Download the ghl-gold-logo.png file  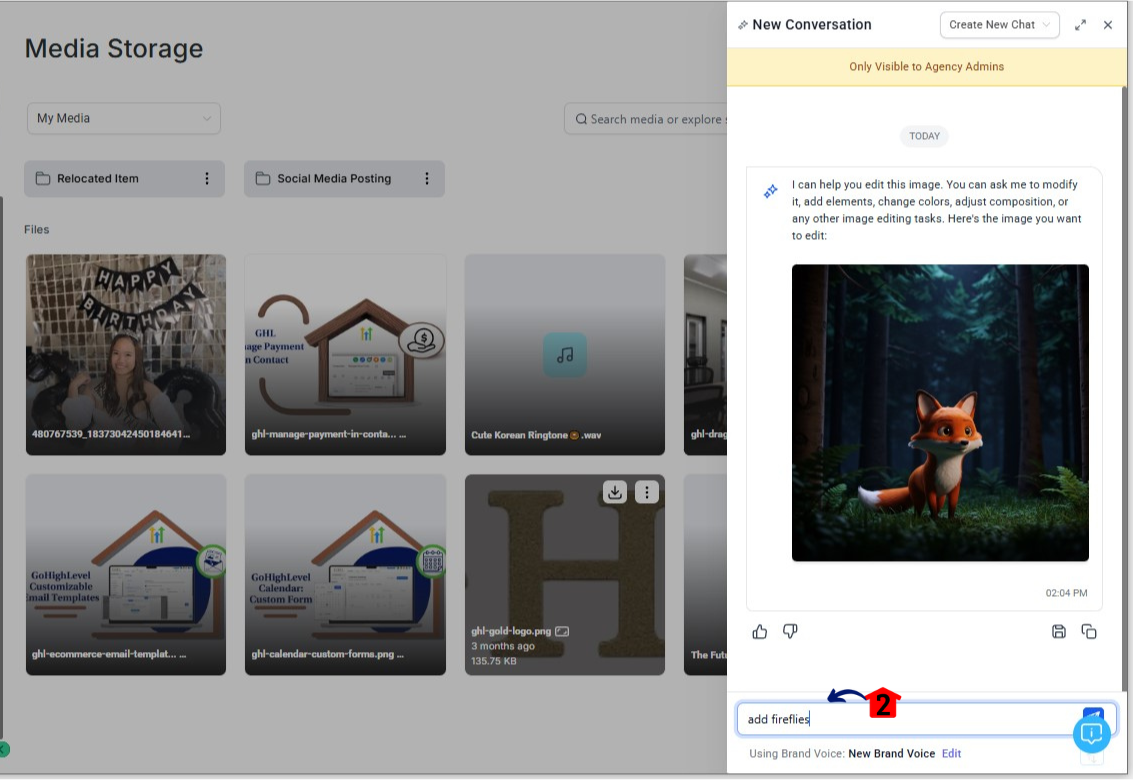(x=615, y=491)
